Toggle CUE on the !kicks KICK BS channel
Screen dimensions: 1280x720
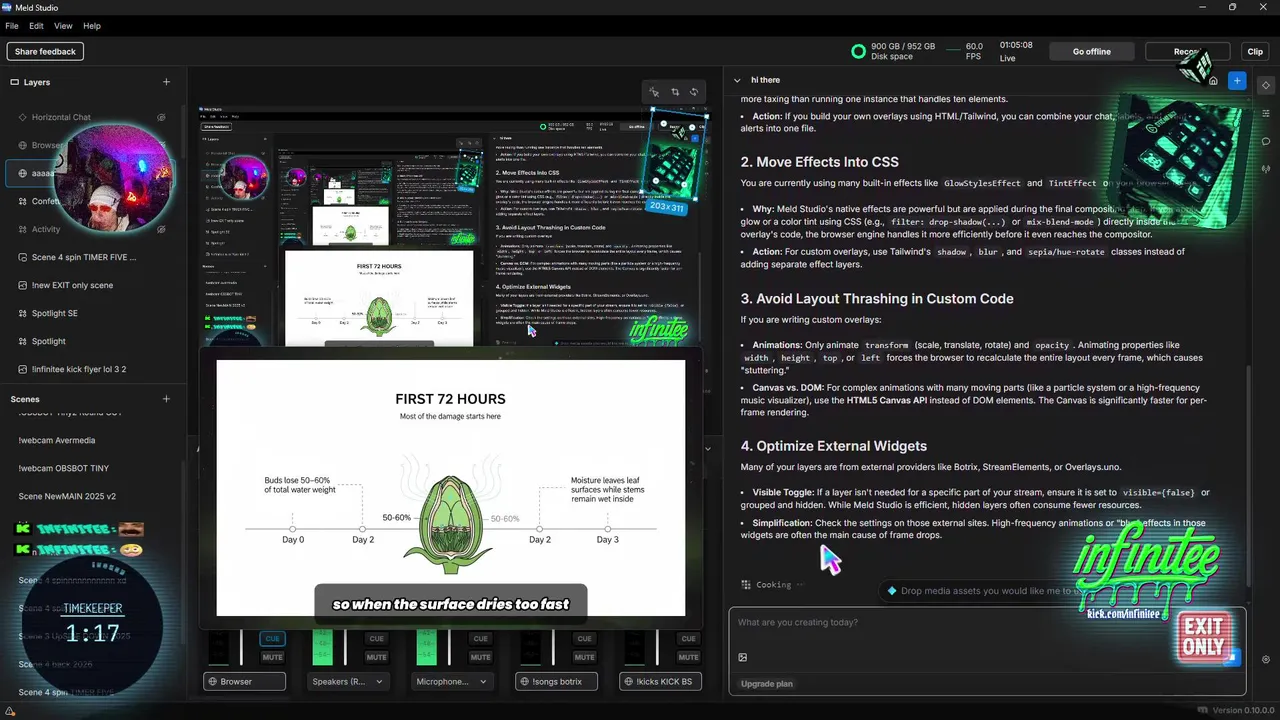(688, 638)
